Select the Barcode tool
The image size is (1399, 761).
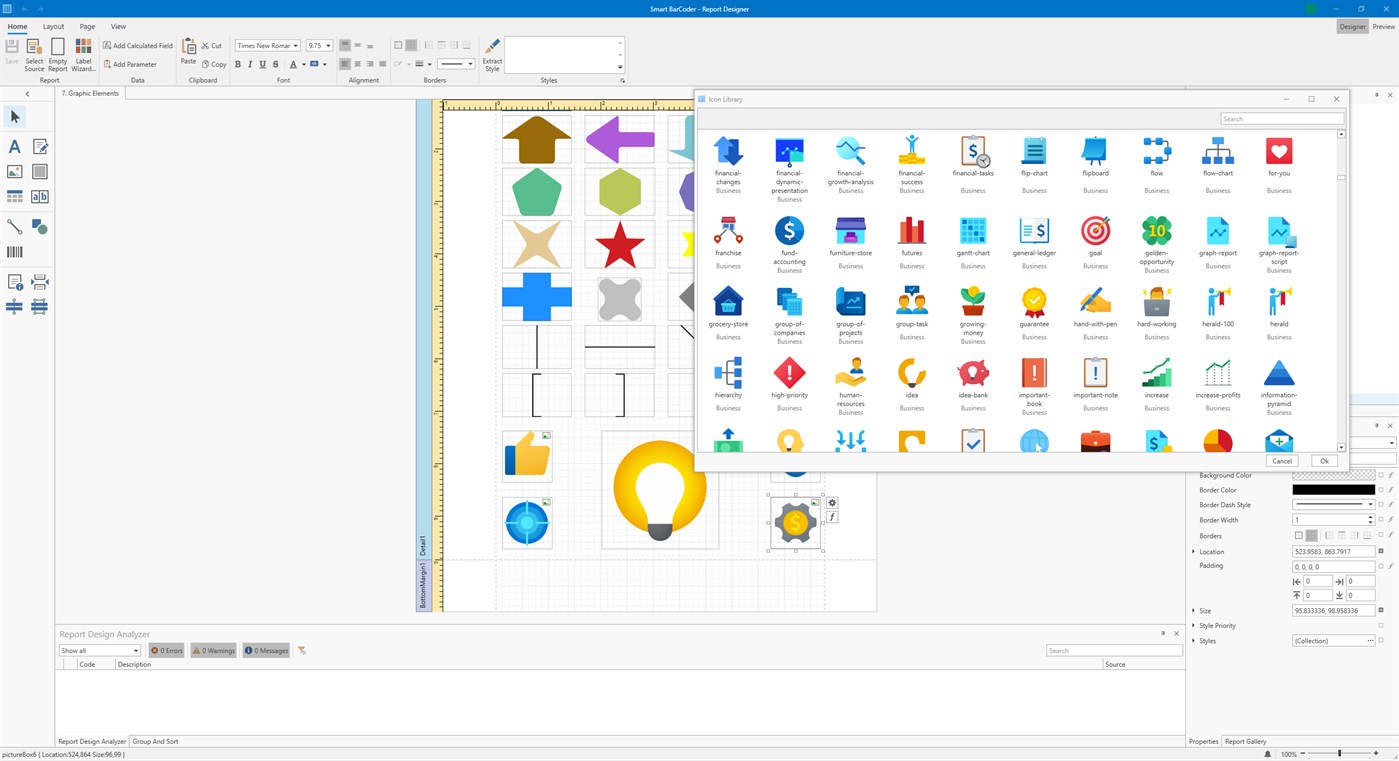click(14, 251)
